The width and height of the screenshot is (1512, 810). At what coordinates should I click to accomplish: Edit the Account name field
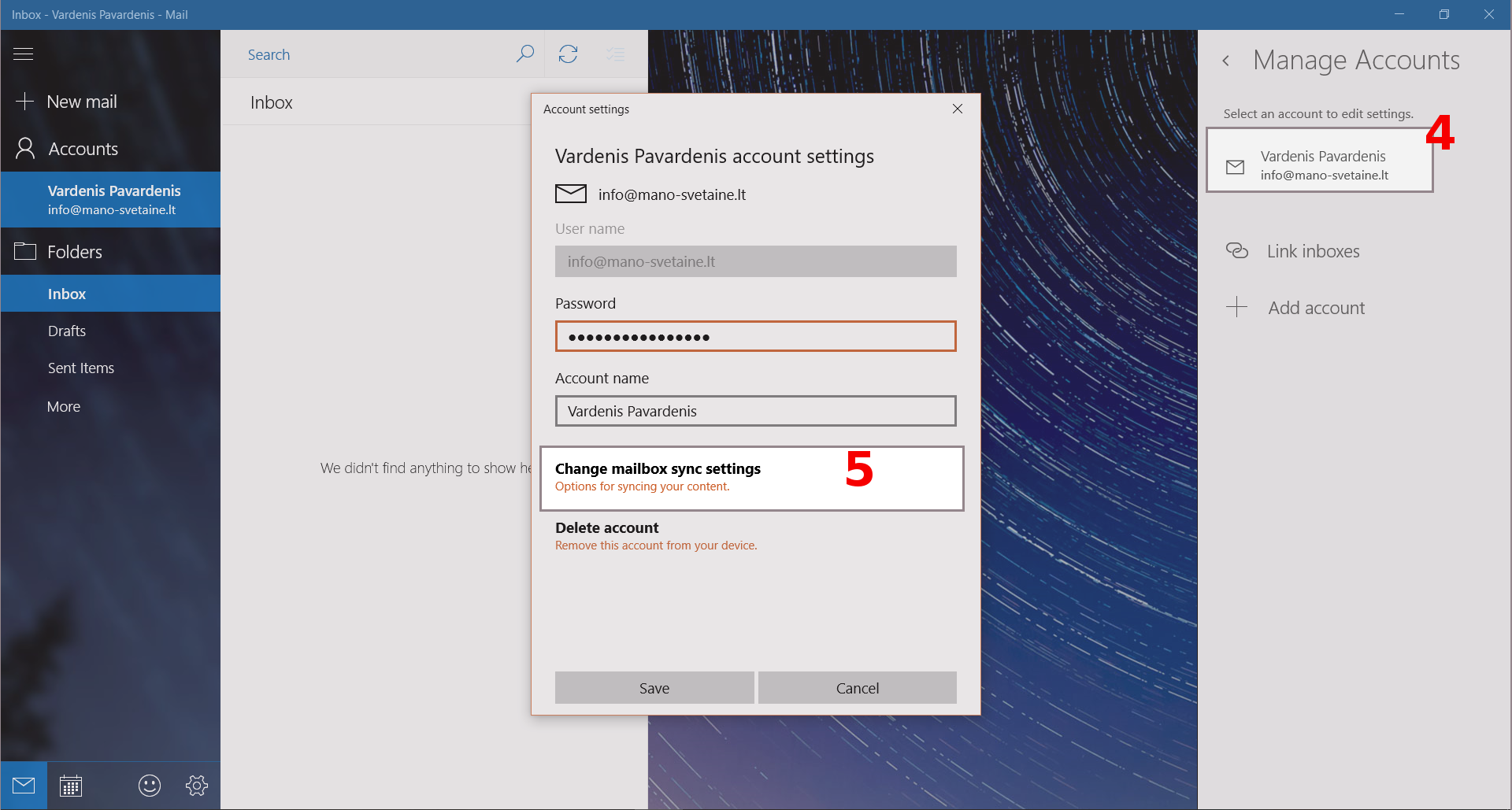pos(755,411)
